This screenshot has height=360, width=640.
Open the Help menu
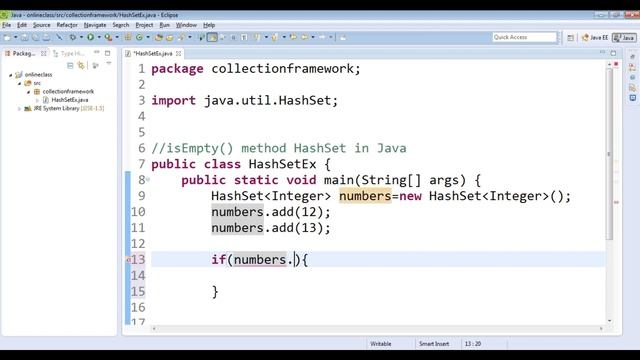click(x=209, y=25)
